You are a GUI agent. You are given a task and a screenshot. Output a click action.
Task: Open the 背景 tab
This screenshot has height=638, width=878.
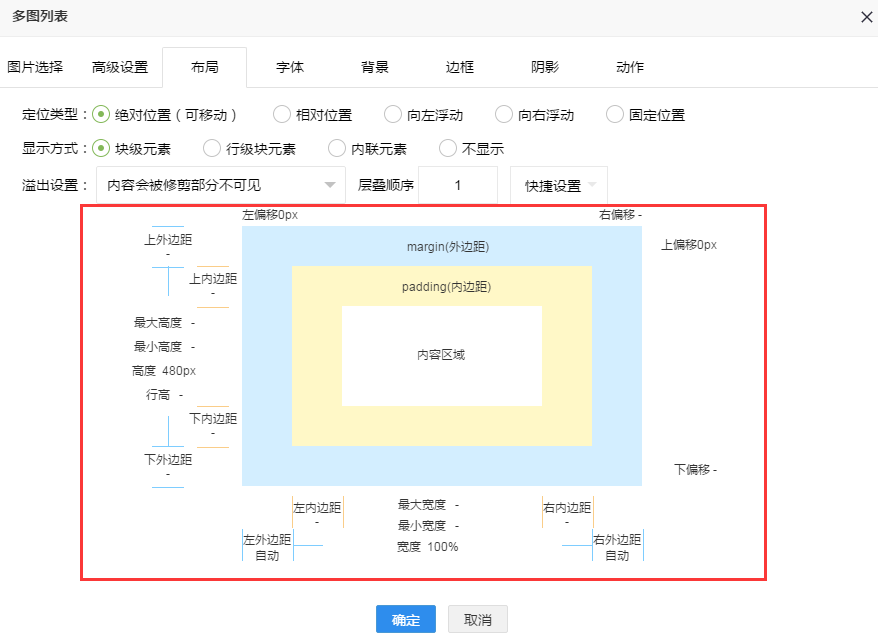pos(375,67)
